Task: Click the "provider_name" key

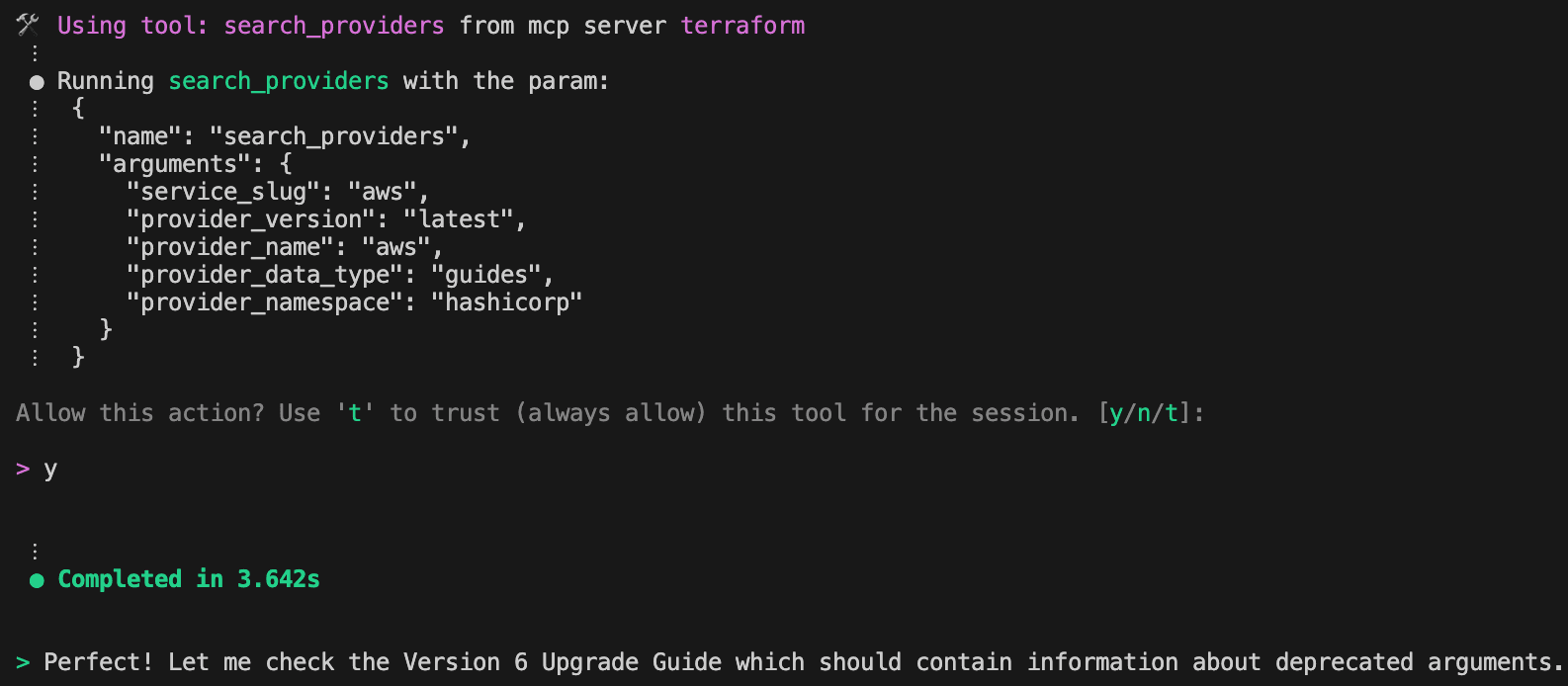Action: [x=231, y=247]
